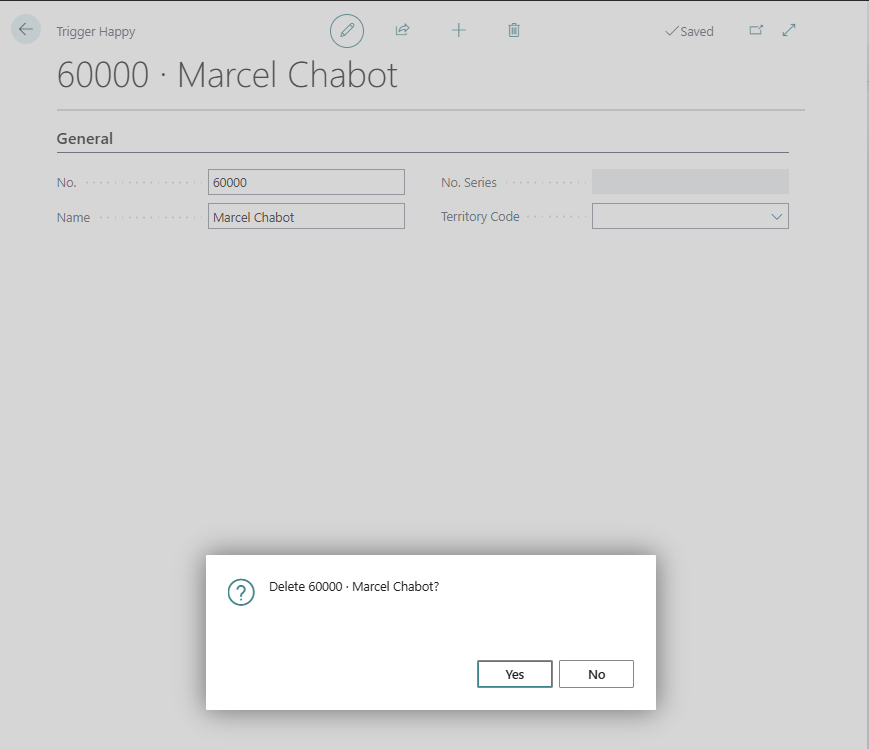
Task: Confirm deletion by clicking Yes
Action: (x=514, y=673)
